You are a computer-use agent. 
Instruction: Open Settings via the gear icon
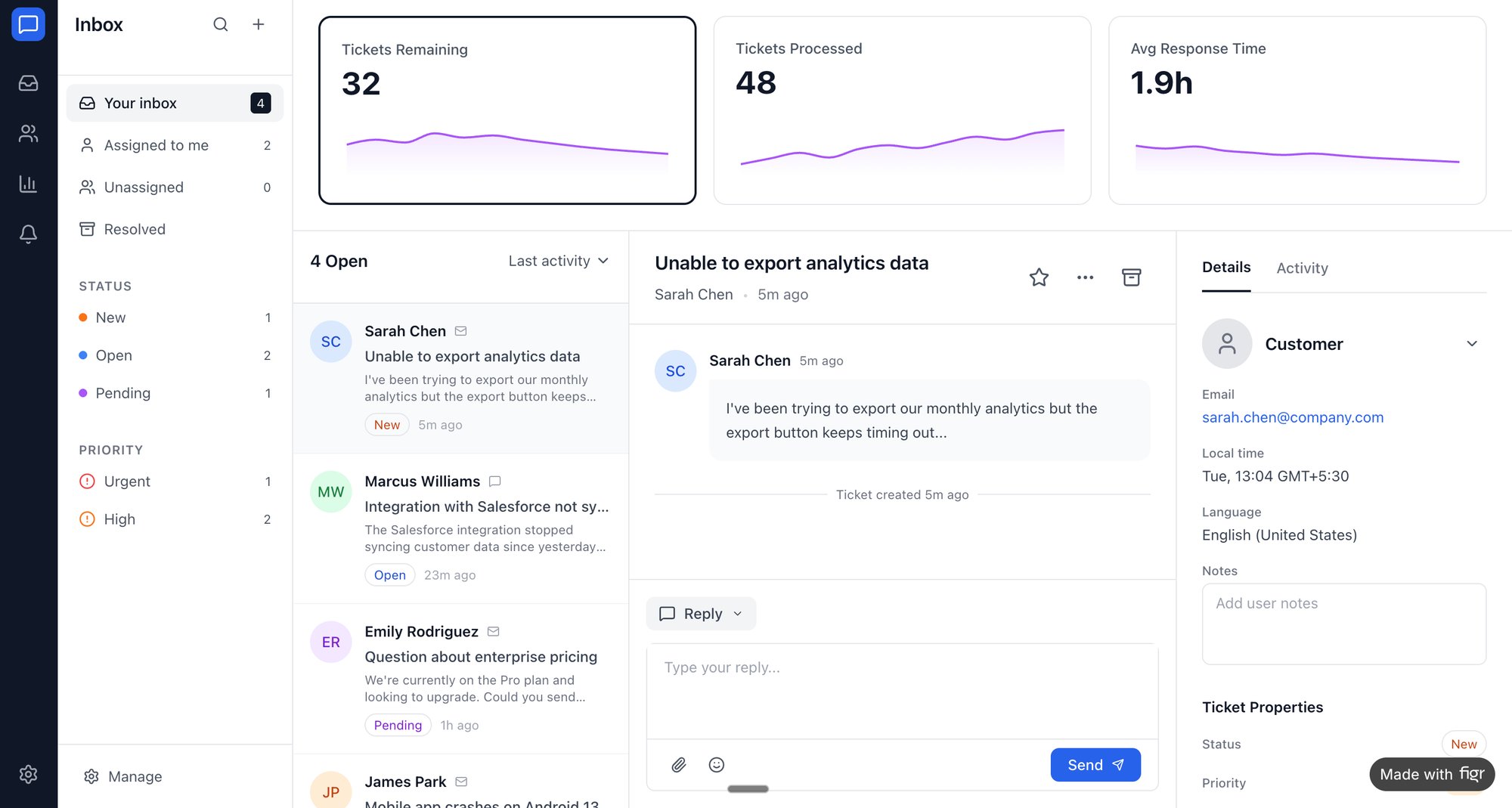click(28, 774)
